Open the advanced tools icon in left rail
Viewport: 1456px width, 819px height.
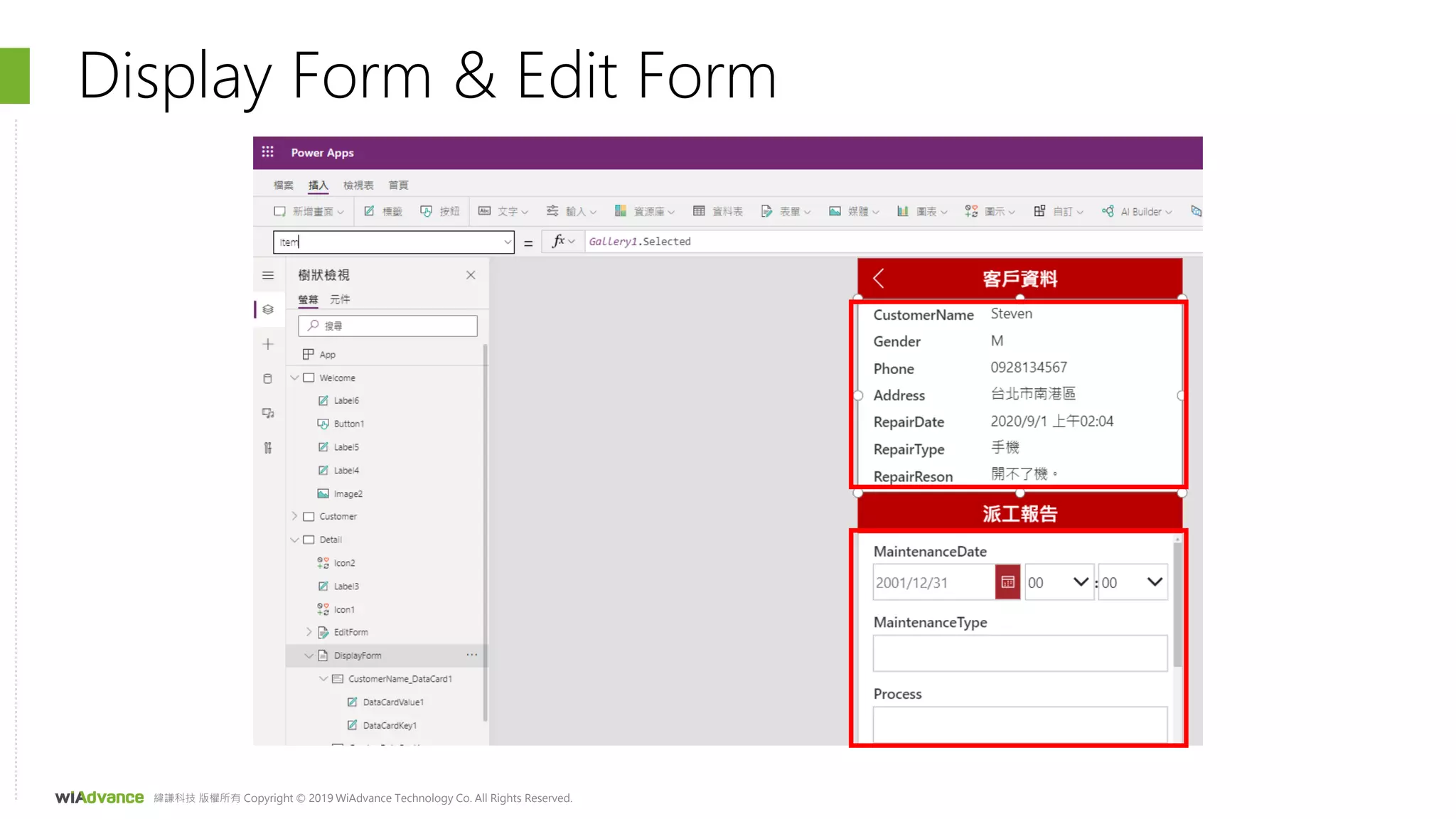click(x=268, y=448)
